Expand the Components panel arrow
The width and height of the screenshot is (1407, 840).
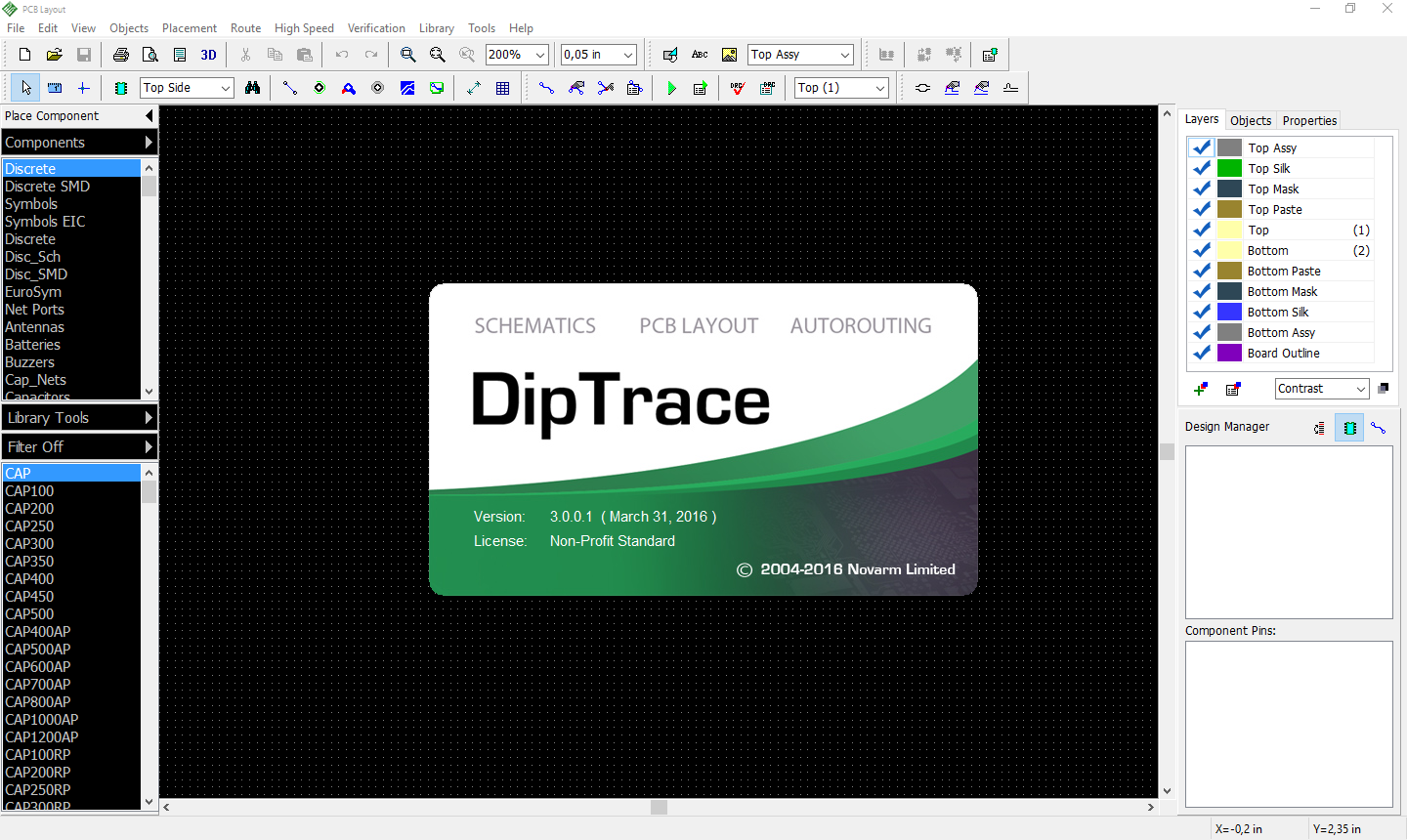[x=149, y=143]
